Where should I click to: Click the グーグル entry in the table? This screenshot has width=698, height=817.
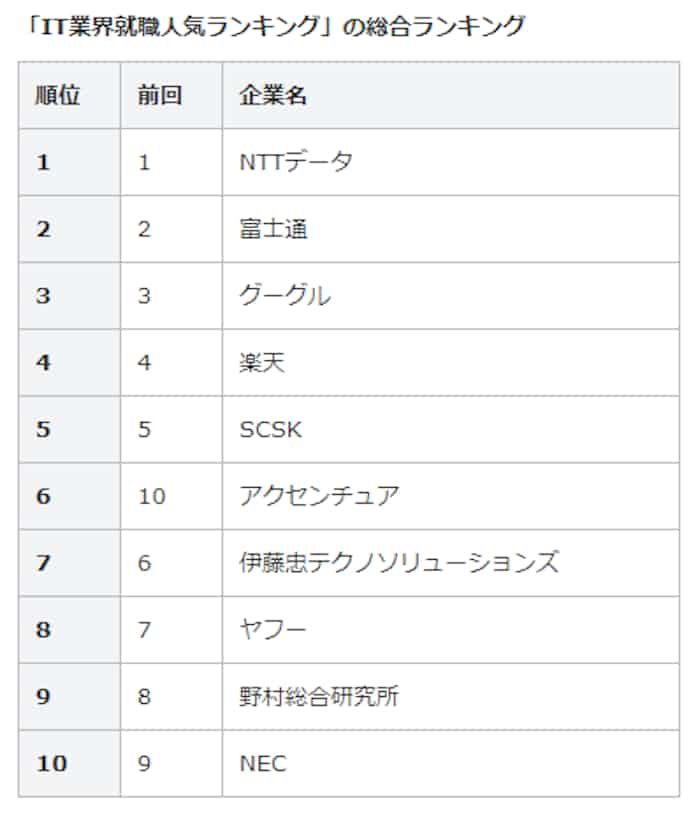(285, 296)
